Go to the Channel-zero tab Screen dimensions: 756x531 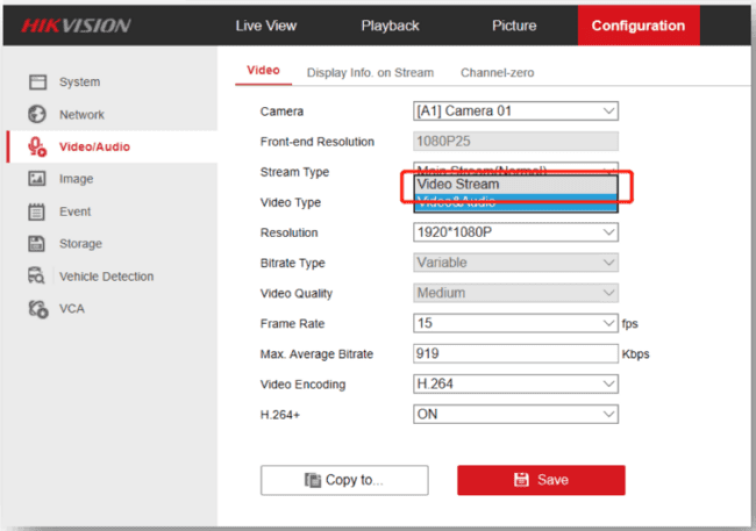coord(497,73)
